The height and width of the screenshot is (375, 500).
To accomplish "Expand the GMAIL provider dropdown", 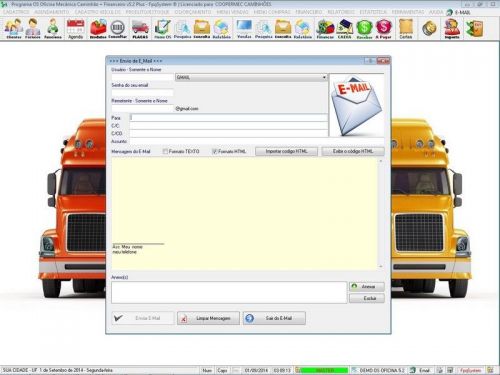I will [251, 77].
